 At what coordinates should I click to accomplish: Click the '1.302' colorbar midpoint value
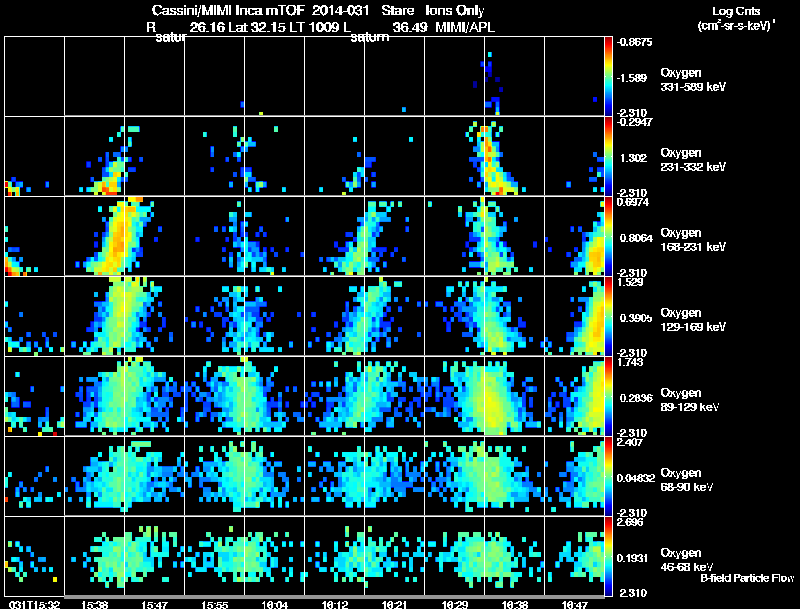(633, 158)
